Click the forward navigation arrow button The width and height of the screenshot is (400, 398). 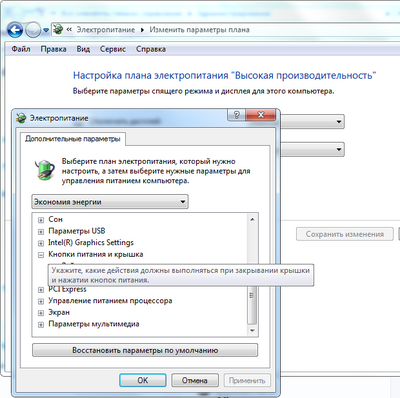click(33, 30)
